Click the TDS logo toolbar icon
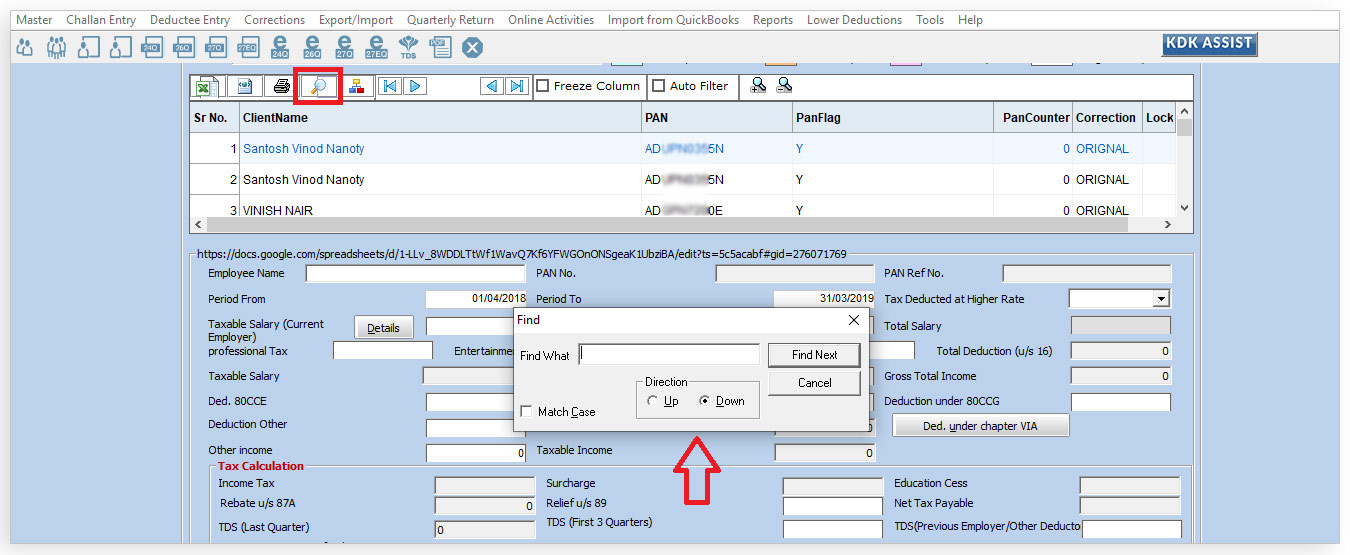The image size is (1350, 555). [x=408, y=46]
